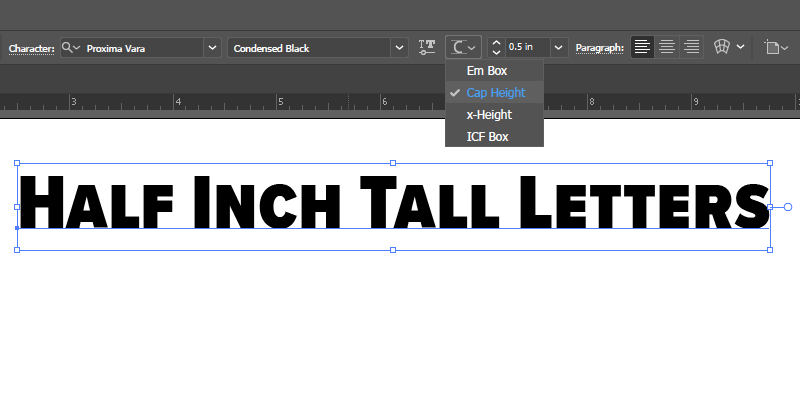Click the bottom-left handle of the text frame
The image size is (800, 400).
click(x=17, y=250)
